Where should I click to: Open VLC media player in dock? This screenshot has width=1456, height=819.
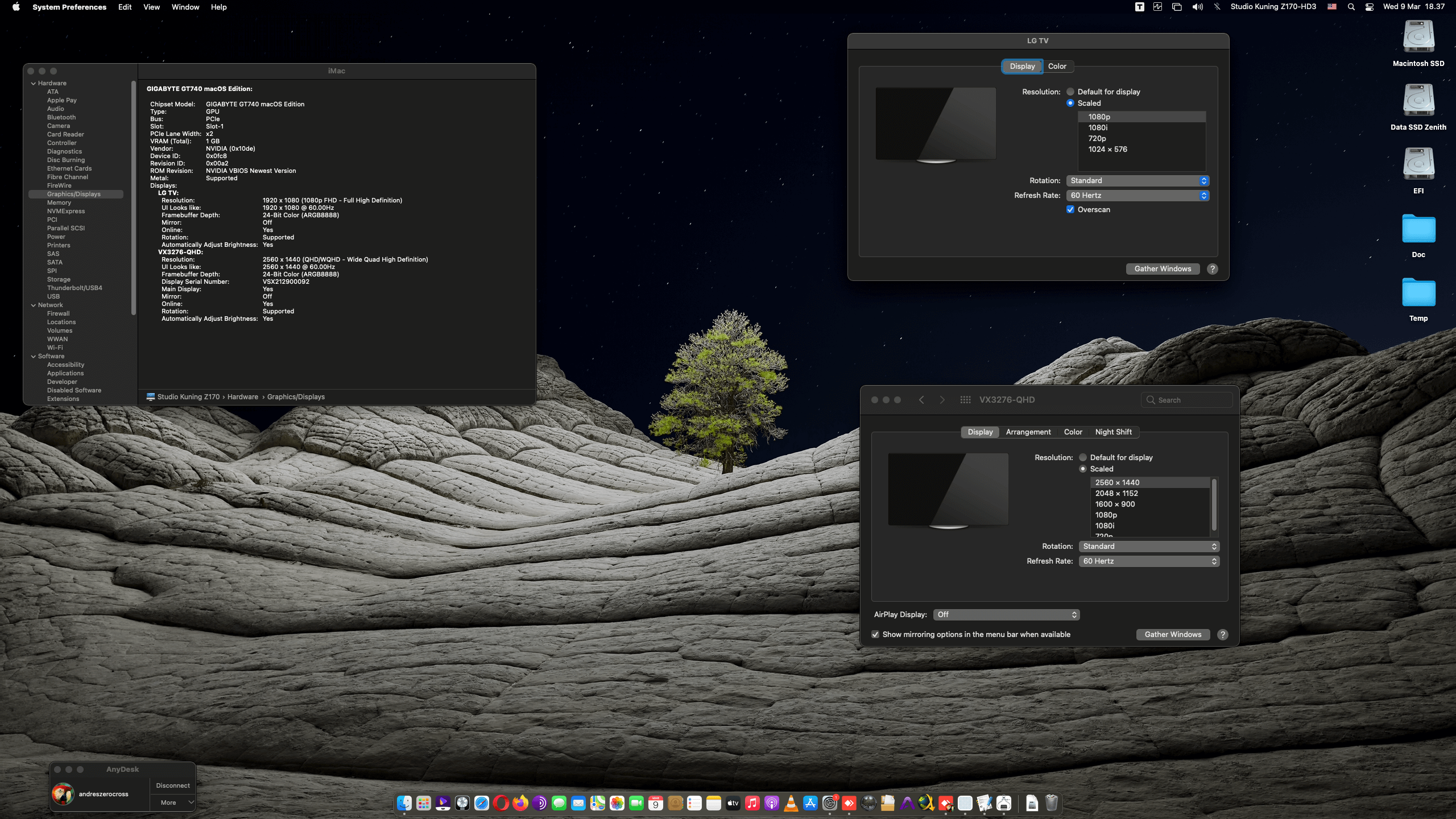tap(791, 803)
